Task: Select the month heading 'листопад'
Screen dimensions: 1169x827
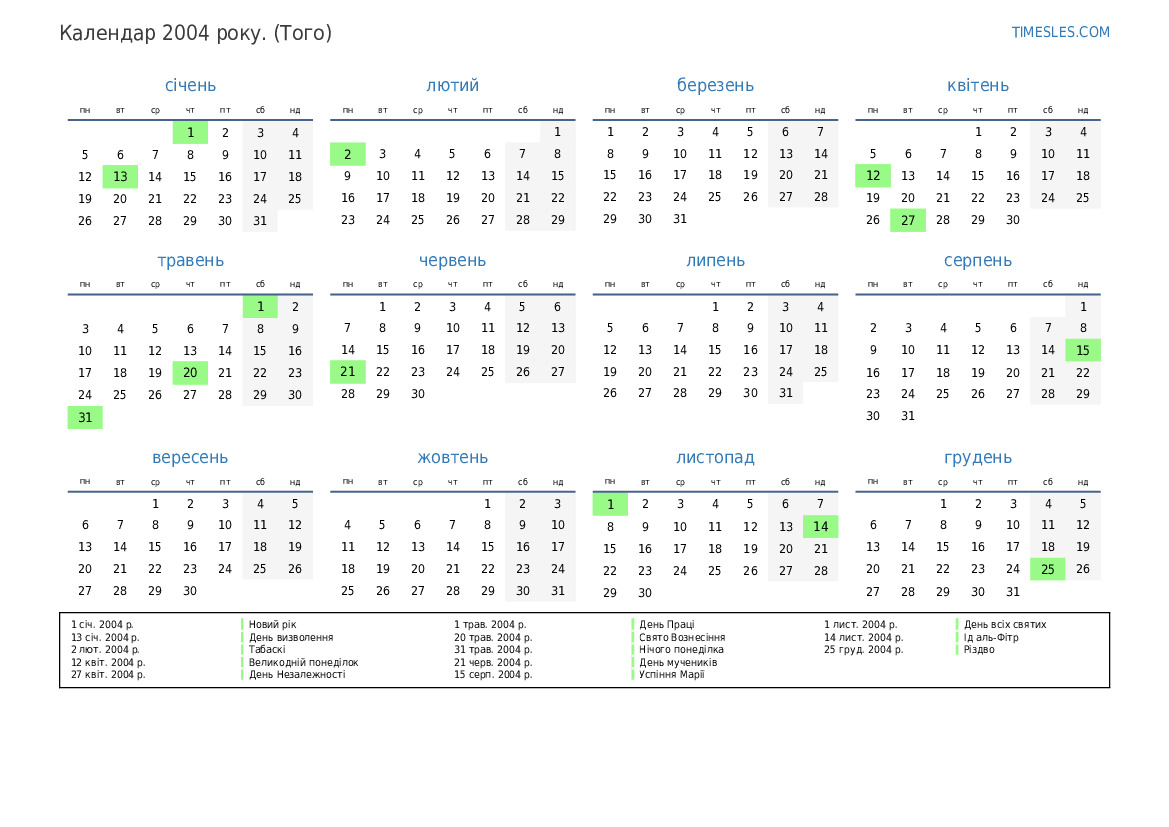Action: (x=715, y=457)
